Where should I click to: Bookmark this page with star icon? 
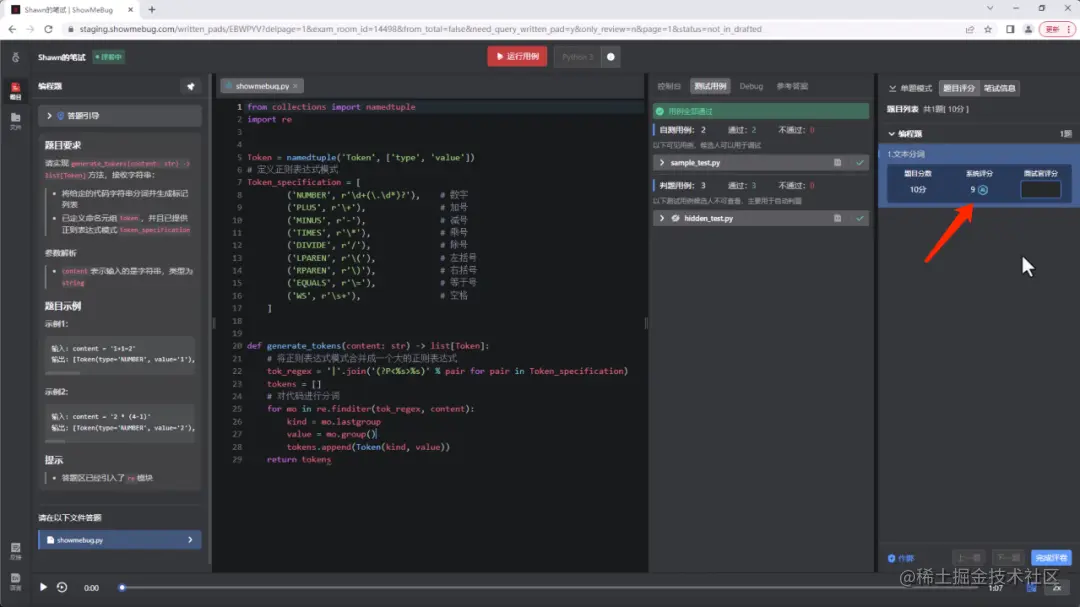point(988,29)
